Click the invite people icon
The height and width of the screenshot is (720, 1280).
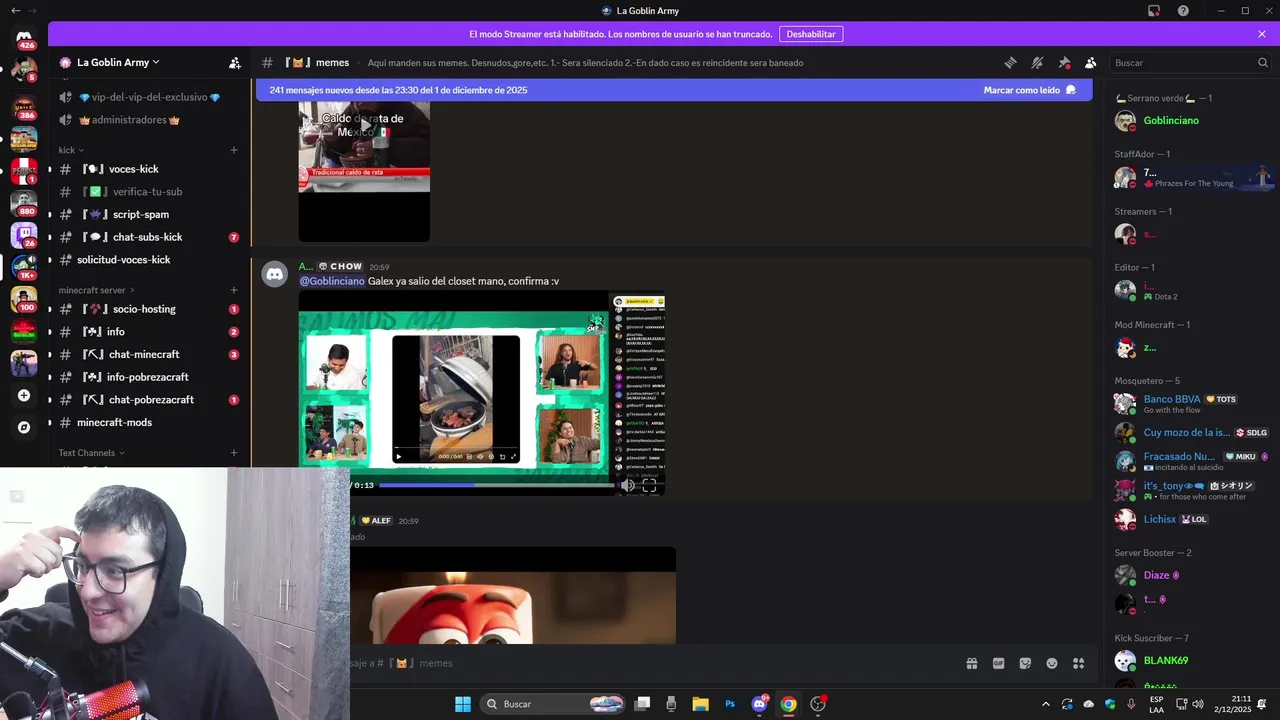point(234,62)
